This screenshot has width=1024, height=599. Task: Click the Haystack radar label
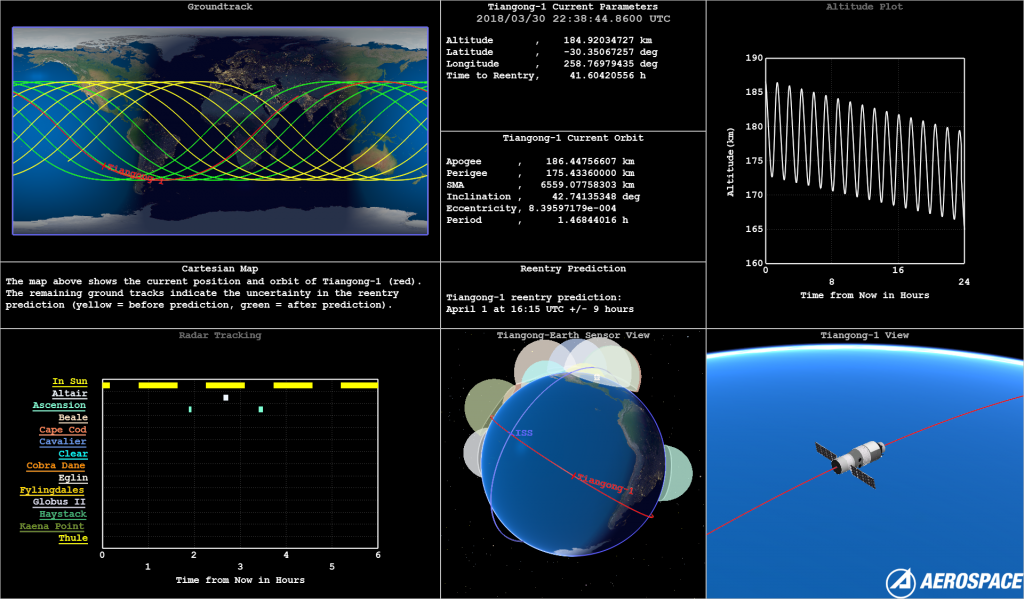pos(61,514)
